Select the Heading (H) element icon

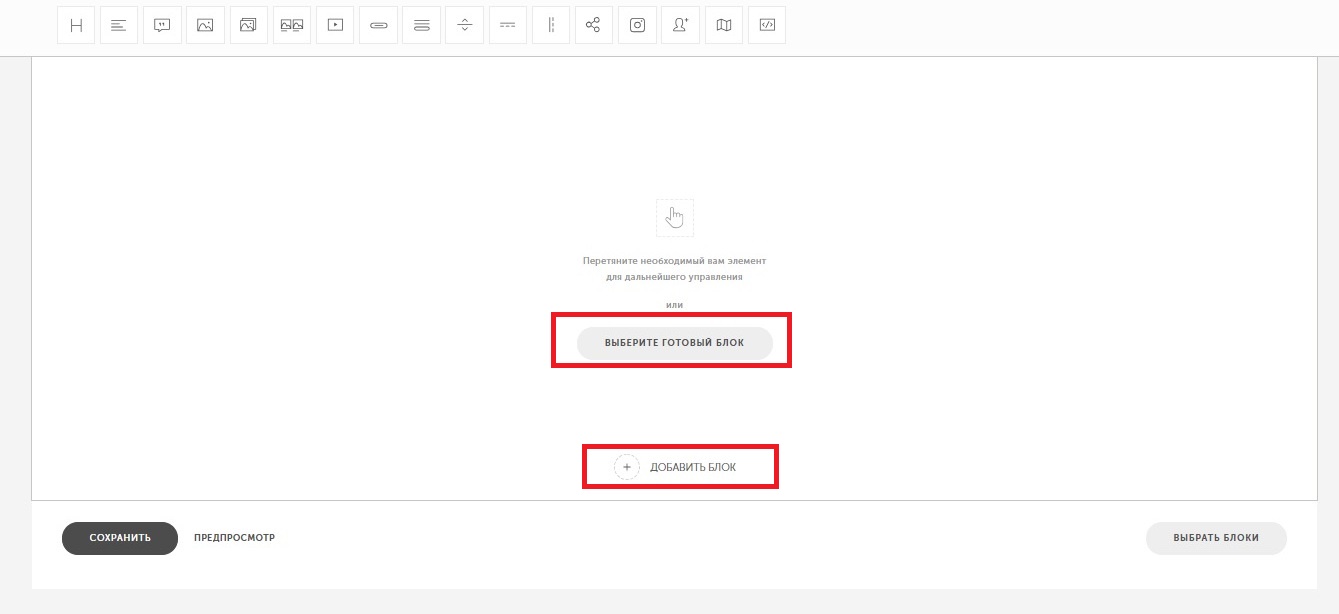(x=76, y=25)
